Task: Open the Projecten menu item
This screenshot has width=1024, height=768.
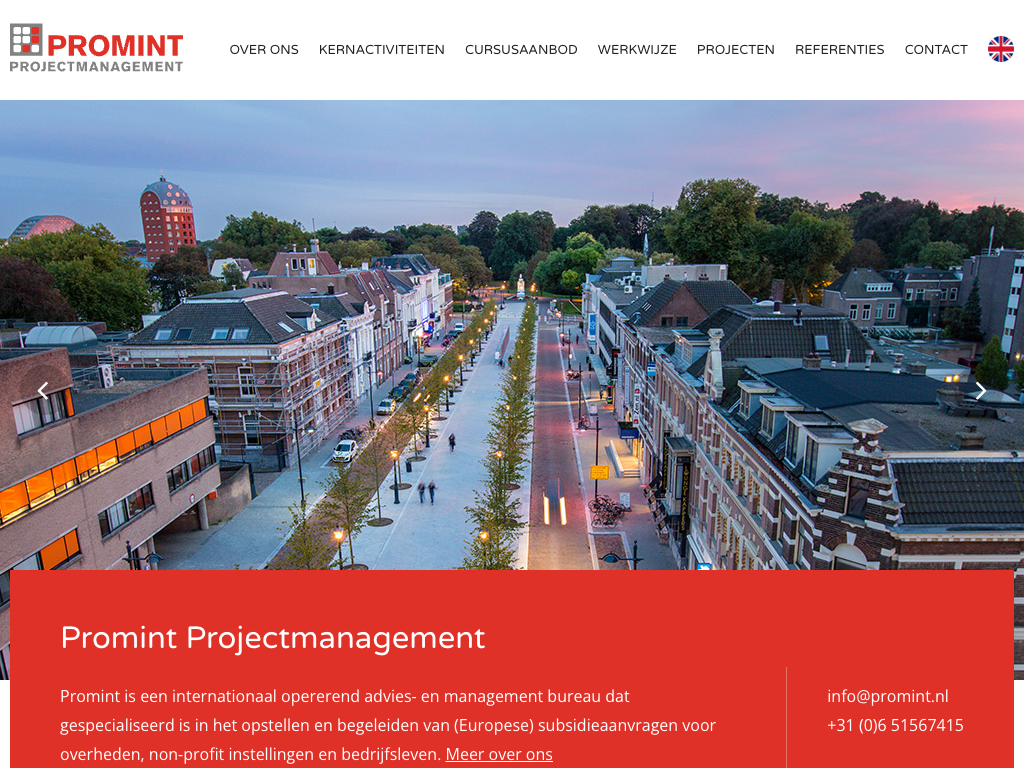Action: point(735,50)
